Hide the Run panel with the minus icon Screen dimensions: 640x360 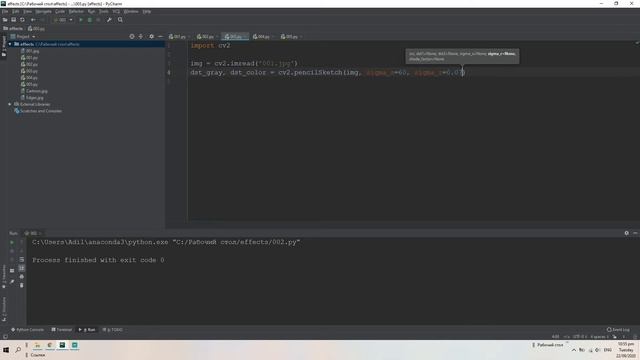tap(635, 233)
